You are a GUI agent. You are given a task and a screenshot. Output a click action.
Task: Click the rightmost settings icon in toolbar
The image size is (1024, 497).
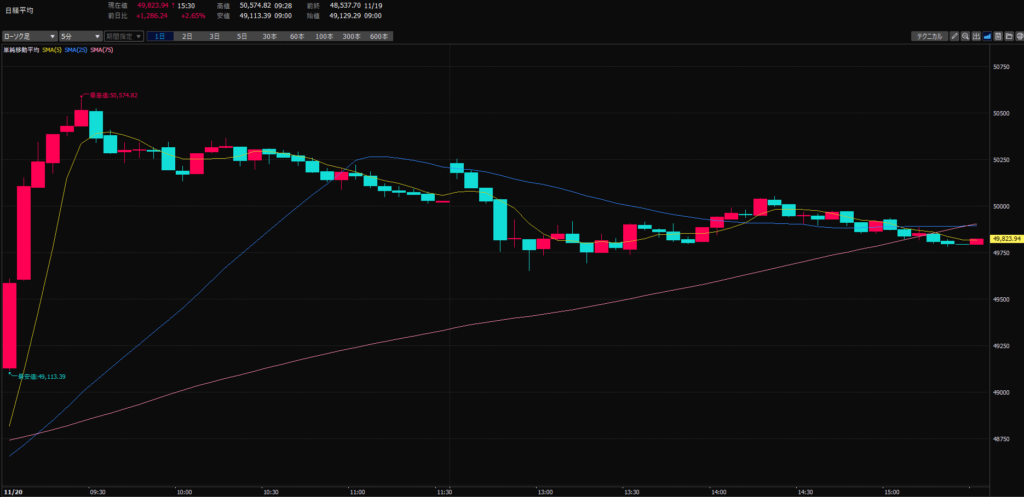pyautogui.click(x=1017, y=36)
